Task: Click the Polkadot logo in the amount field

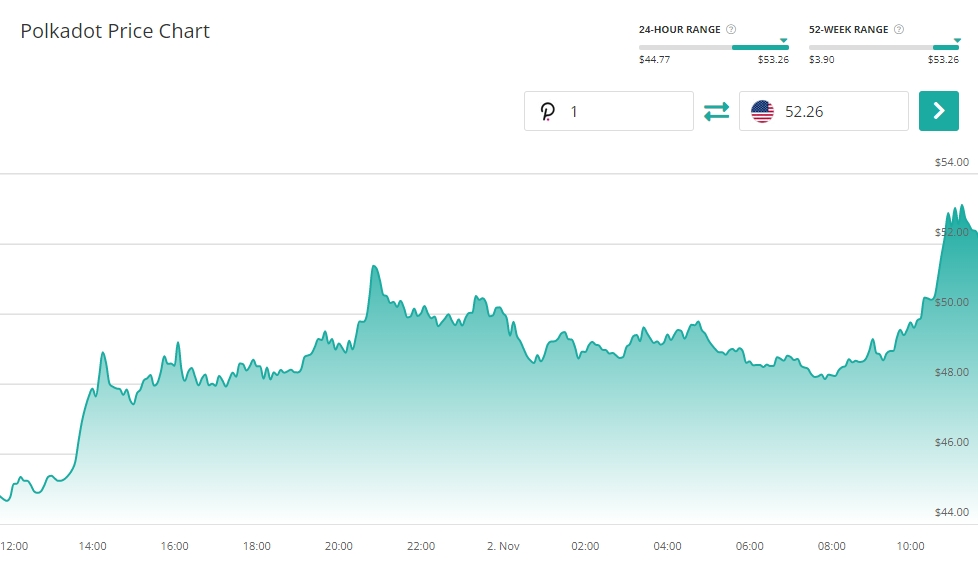Action: tap(547, 112)
